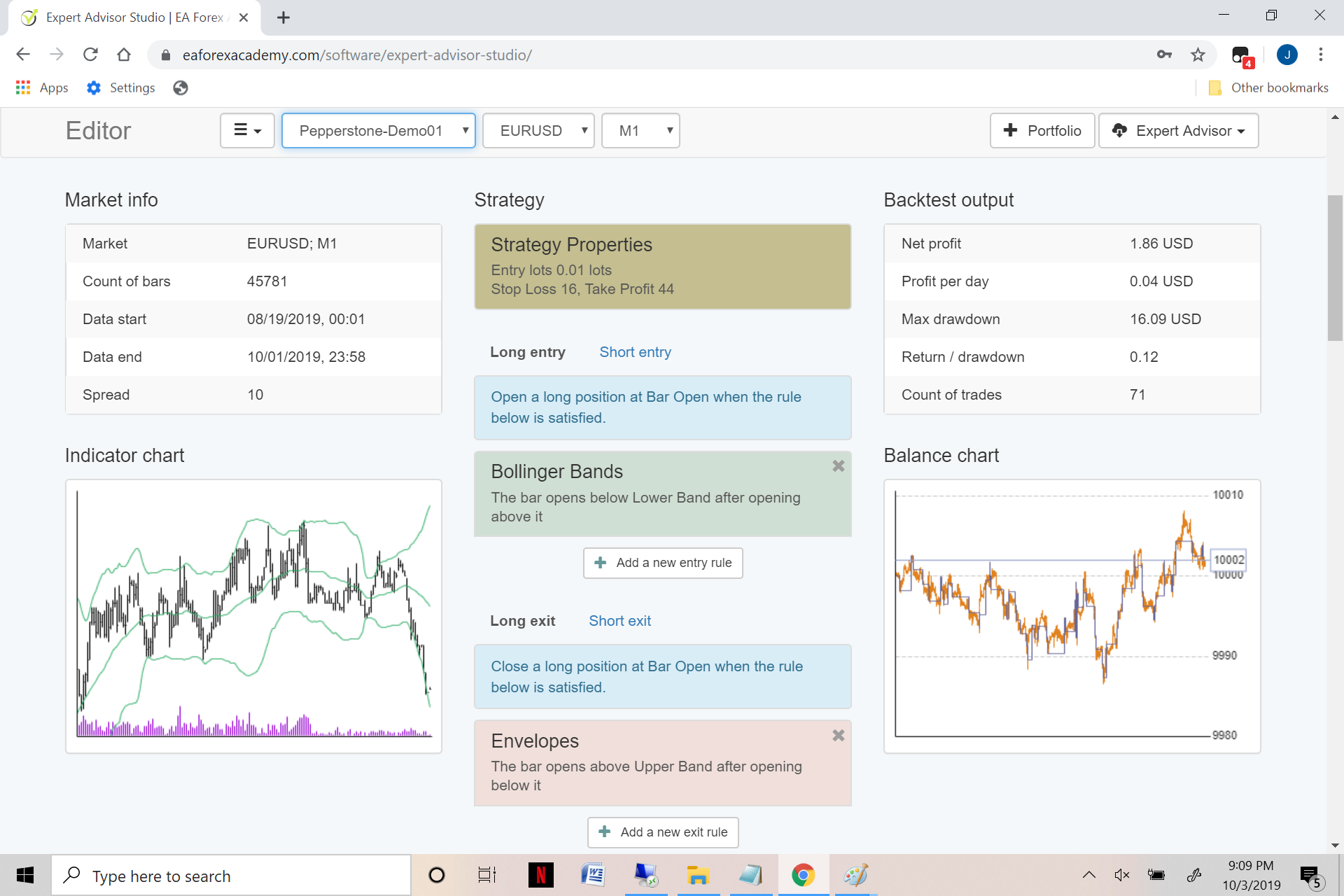Image resolution: width=1344 pixels, height=896 pixels.
Task: Expand the Expert Advisor export dropdown
Action: pos(1178,131)
